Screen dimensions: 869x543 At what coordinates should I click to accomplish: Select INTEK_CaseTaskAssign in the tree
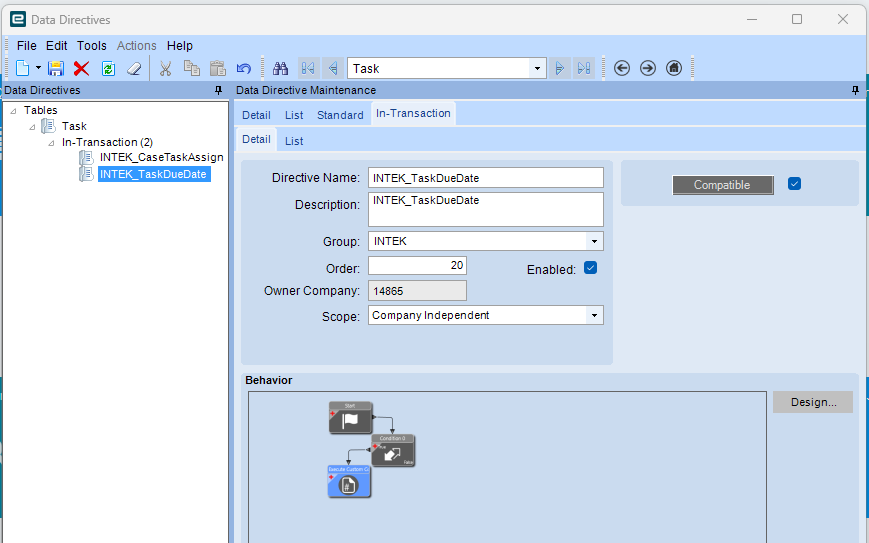point(161,158)
